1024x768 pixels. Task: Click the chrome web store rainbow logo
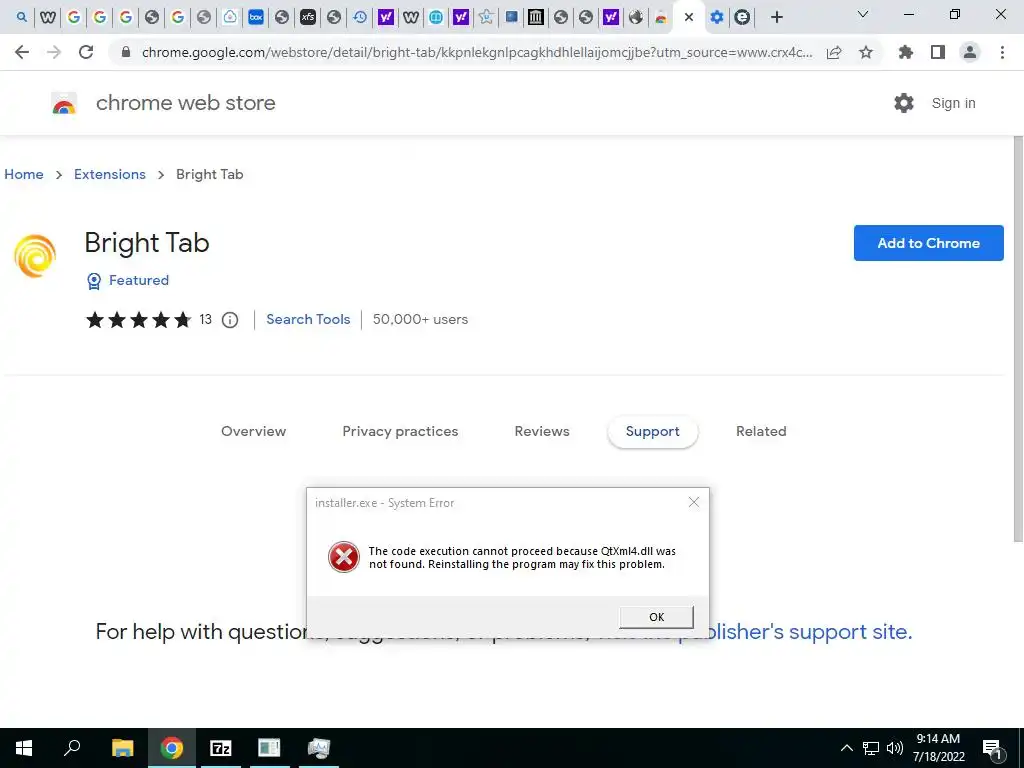[x=64, y=103]
